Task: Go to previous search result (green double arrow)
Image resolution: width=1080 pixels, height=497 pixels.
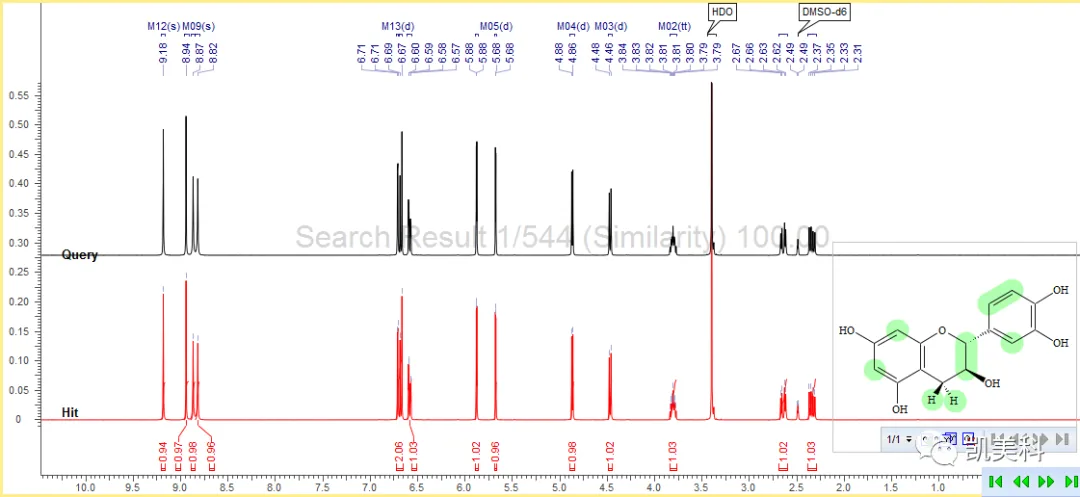Action: point(1020,482)
